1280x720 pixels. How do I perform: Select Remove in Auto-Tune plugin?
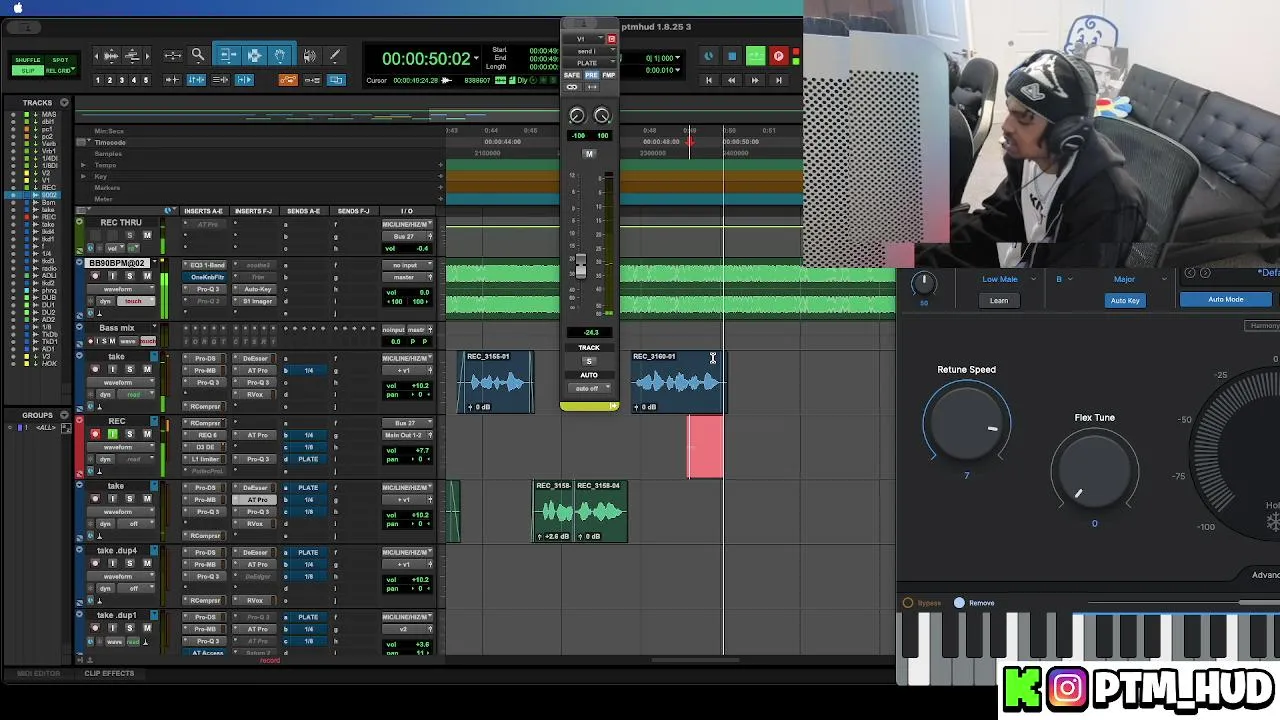975,603
